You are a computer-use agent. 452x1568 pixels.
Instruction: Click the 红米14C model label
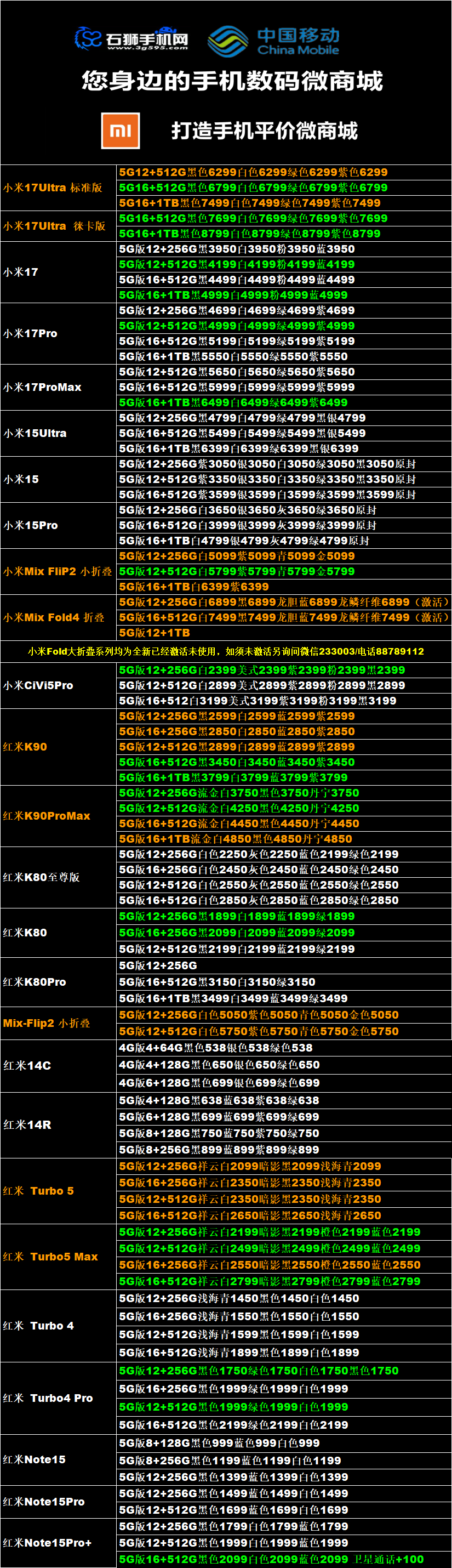[27, 1065]
